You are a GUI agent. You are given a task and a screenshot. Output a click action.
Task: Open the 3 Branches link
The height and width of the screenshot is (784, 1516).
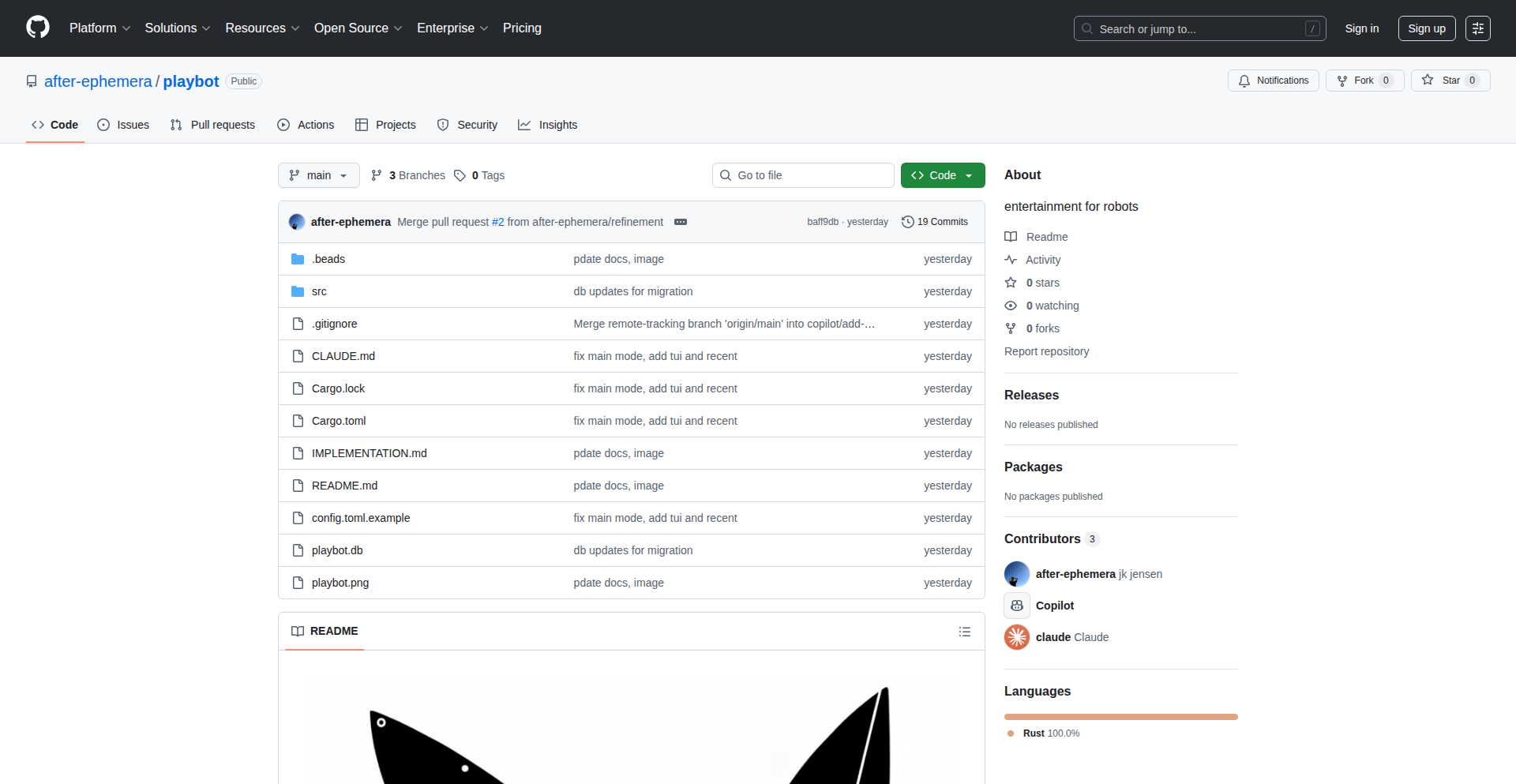(408, 175)
